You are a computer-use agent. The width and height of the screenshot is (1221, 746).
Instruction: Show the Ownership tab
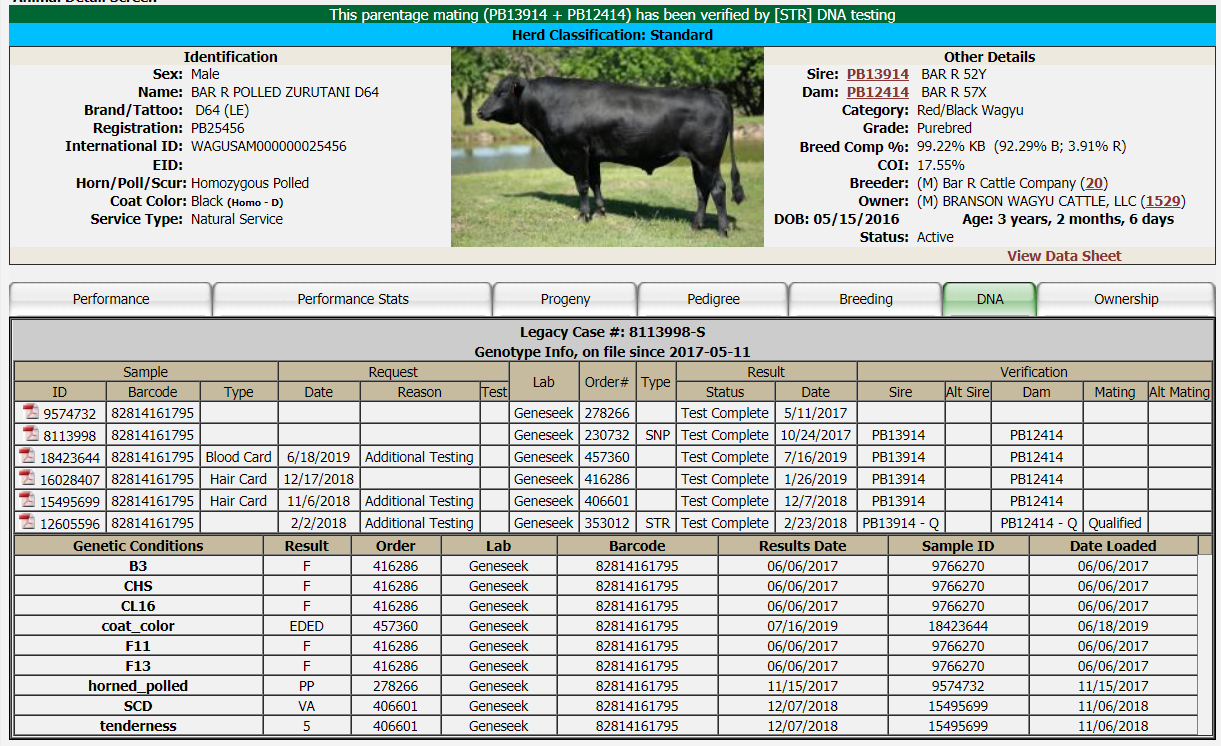click(x=1126, y=299)
